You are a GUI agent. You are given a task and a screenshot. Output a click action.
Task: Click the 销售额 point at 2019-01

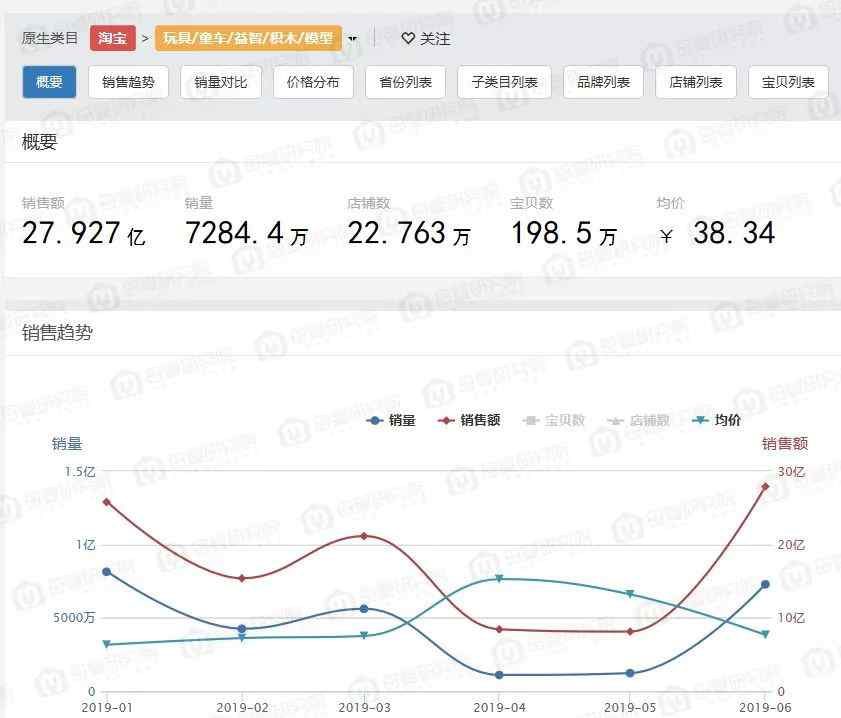pyautogui.click(x=107, y=502)
